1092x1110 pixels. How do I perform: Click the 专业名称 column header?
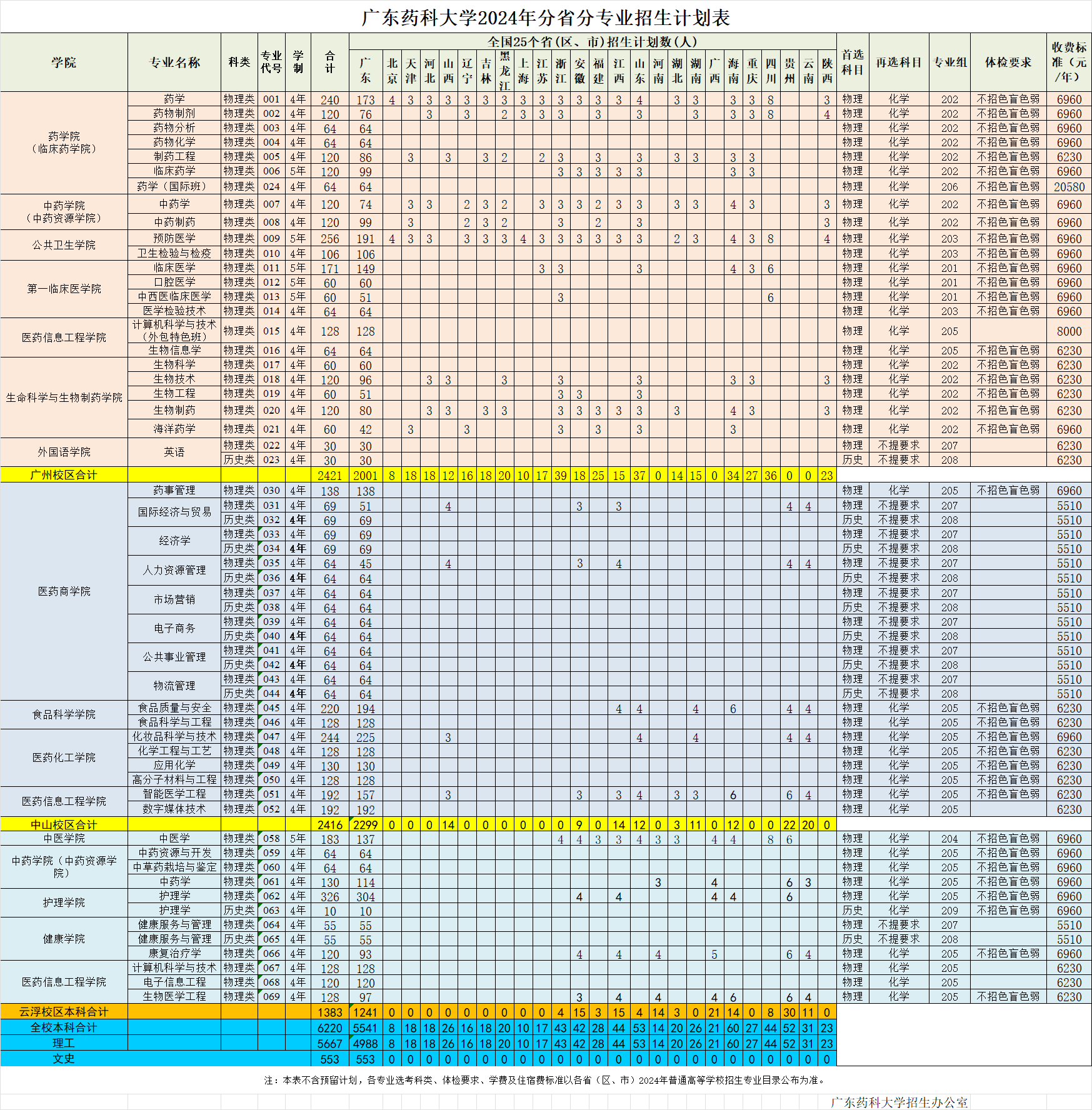[174, 62]
